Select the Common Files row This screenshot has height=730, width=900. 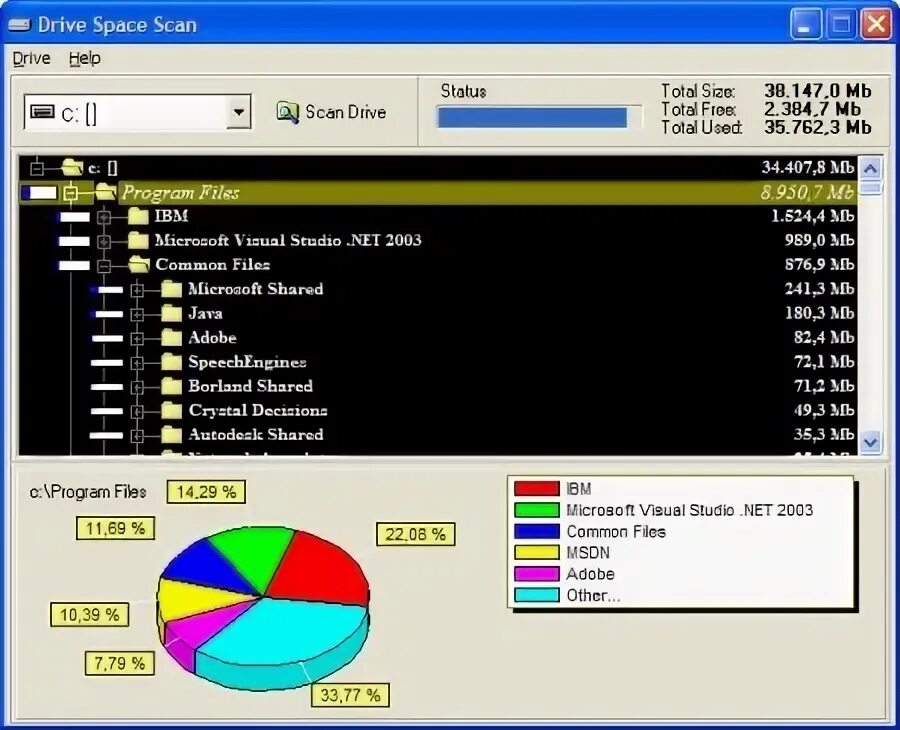tap(438, 265)
